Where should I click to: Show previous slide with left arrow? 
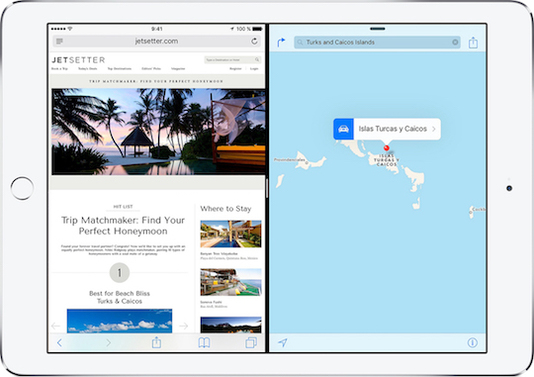(x=56, y=326)
